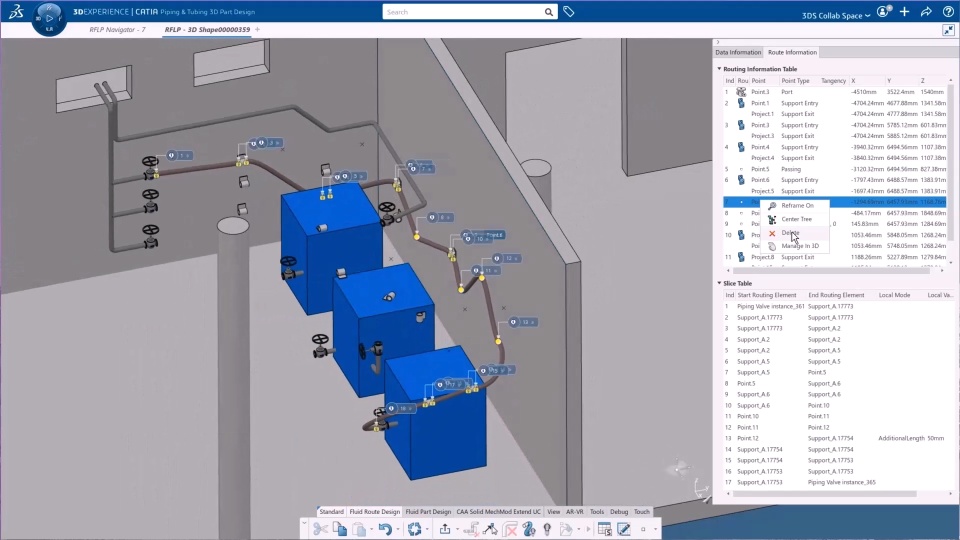This screenshot has height=540, width=960.
Task: Click the plus add icon in top bar
Action: [x=905, y=12]
